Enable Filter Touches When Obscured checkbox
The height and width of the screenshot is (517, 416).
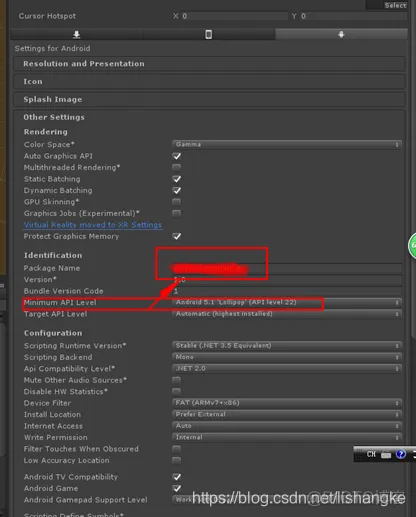pyautogui.click(x=177, y=449)
